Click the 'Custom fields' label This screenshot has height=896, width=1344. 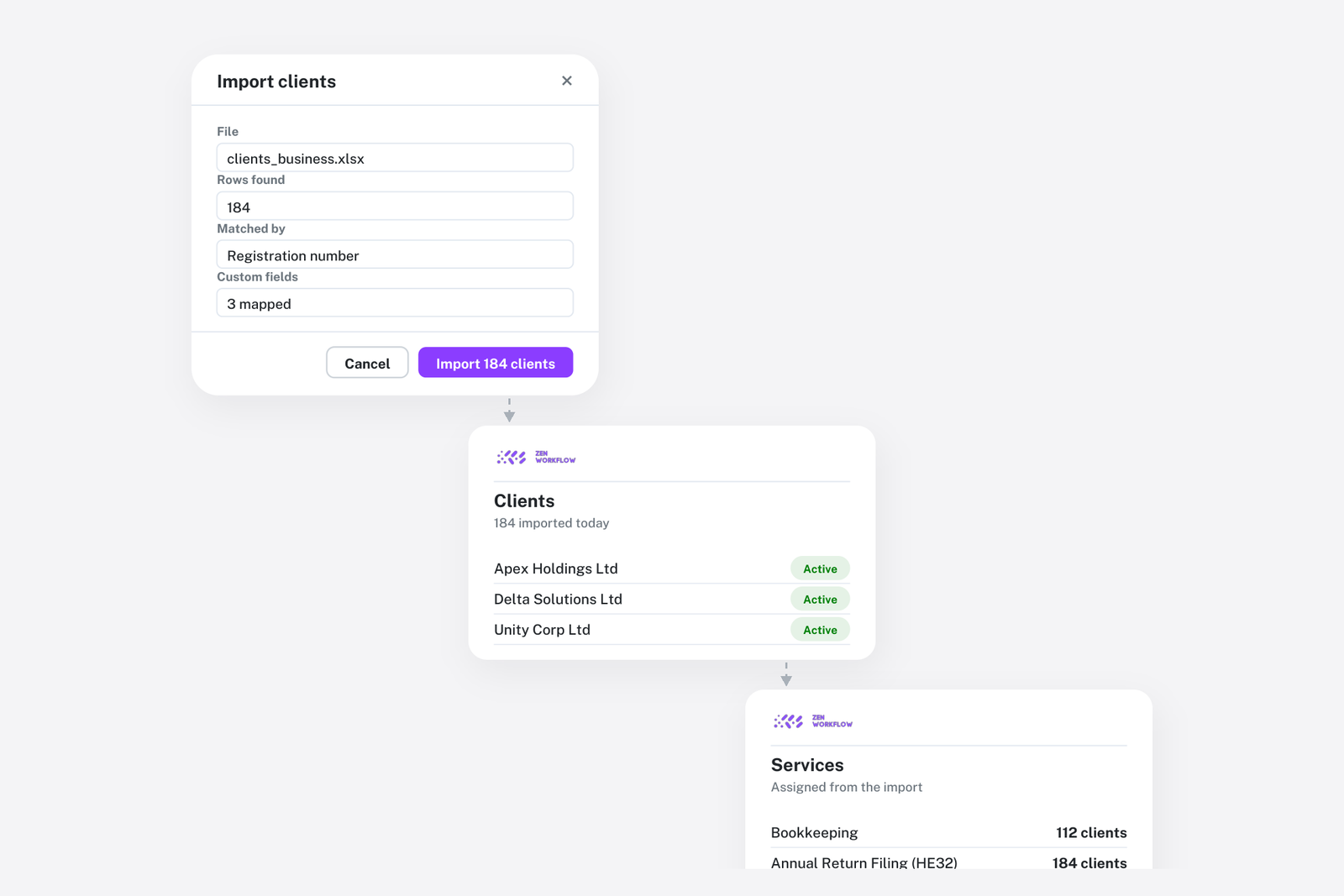pos(257,276)
